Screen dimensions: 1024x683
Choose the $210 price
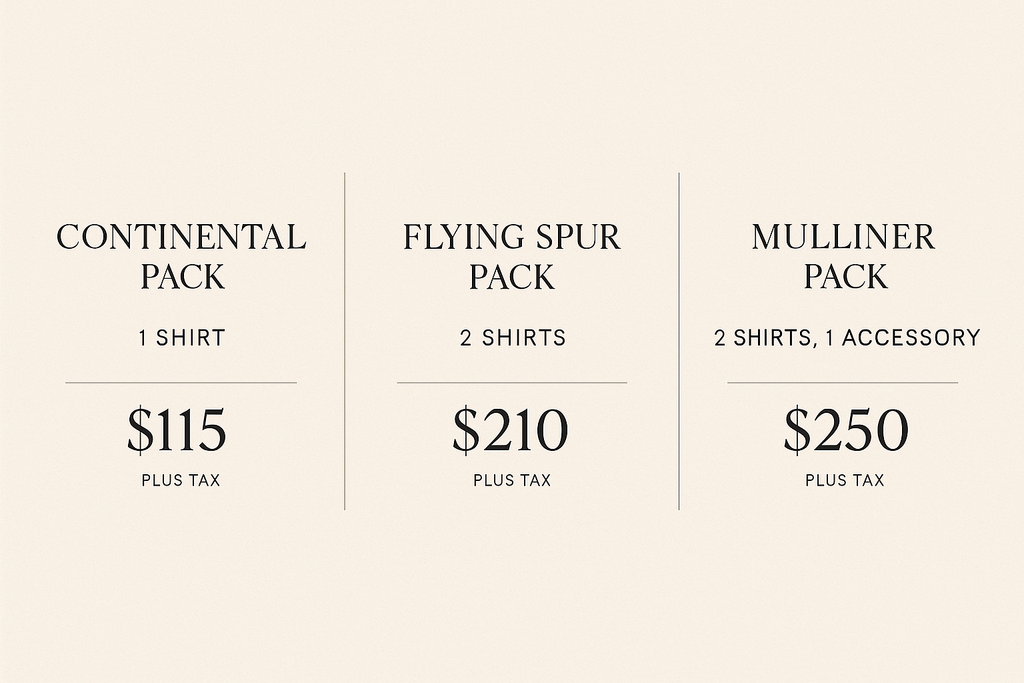[x=510, y=430]
